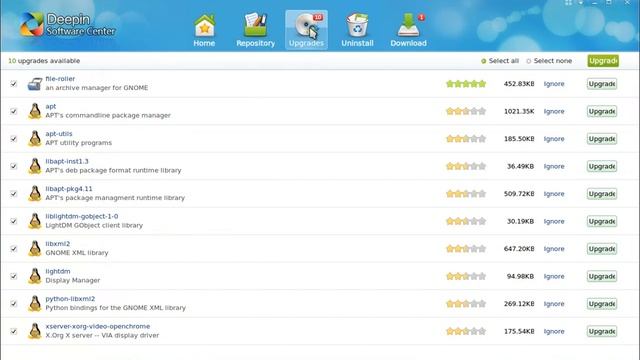Click the apt-utils penguin icon
This screenshot has height=360, width=640.
point(35,139)
